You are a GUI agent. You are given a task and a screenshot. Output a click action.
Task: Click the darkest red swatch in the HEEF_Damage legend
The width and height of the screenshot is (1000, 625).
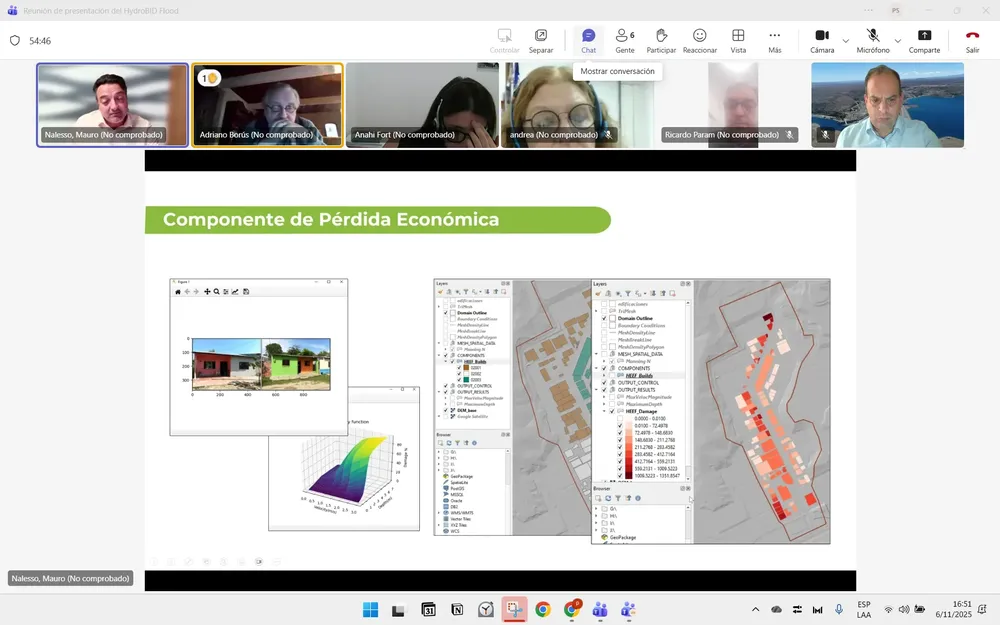[x=627, y=476]
